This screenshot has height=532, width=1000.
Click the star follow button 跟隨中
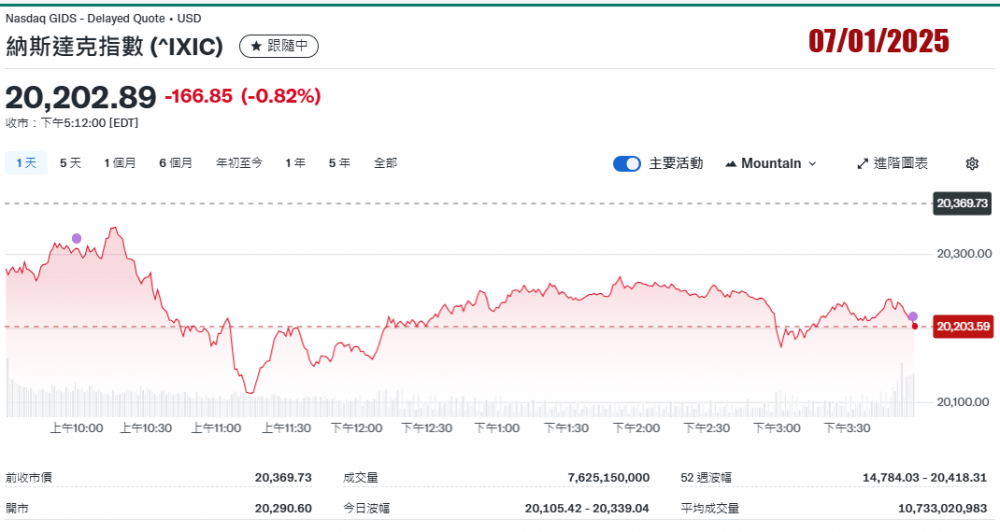279,46
